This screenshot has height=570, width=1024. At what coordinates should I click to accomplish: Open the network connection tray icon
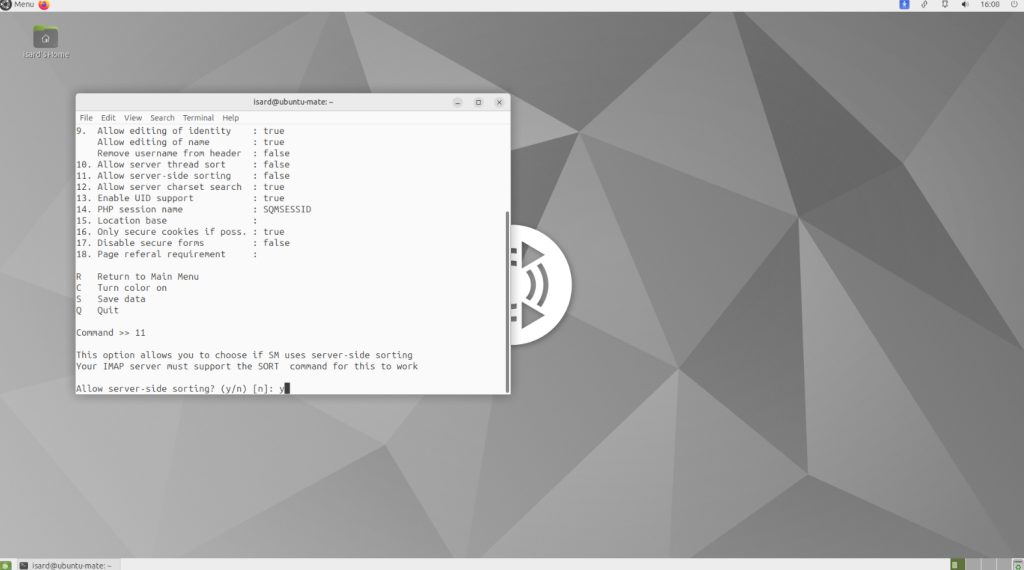[924, 5]
